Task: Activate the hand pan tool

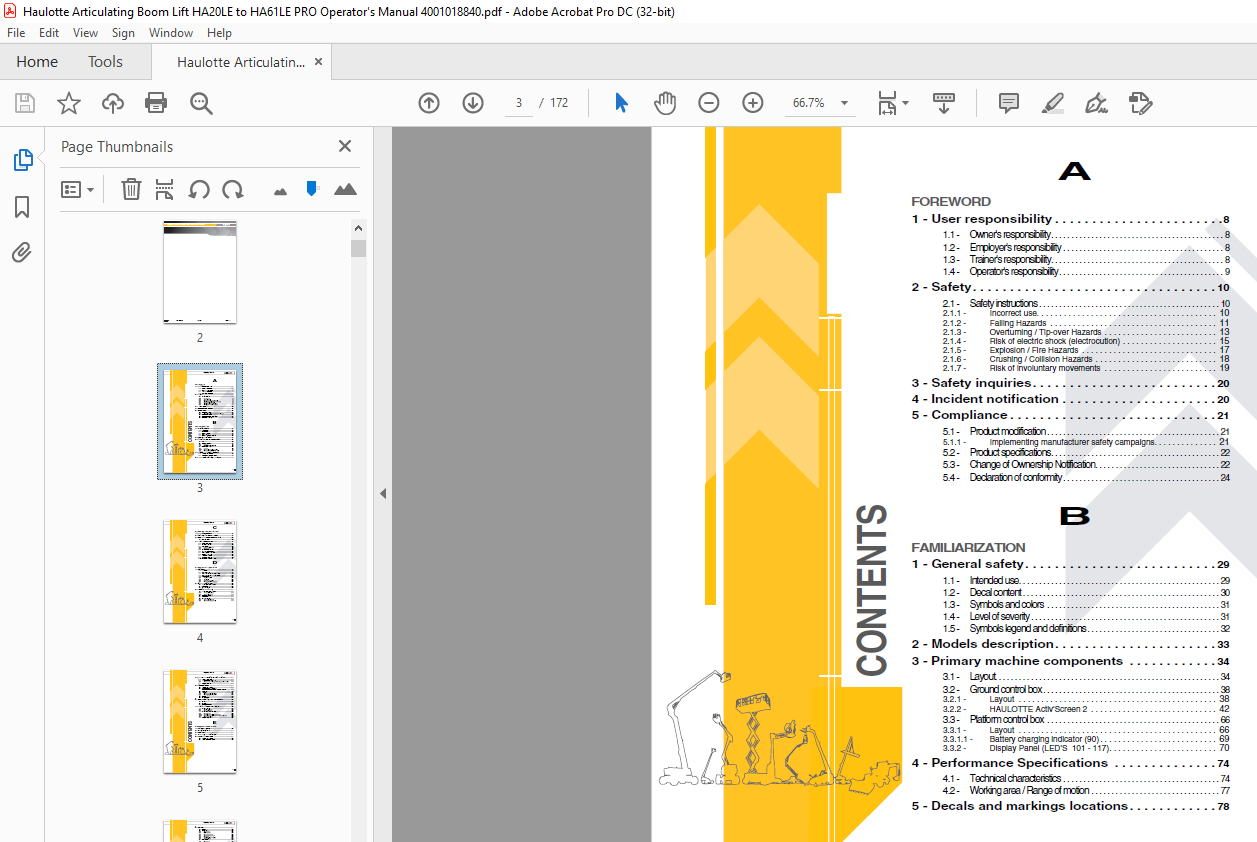Action: 665,103
